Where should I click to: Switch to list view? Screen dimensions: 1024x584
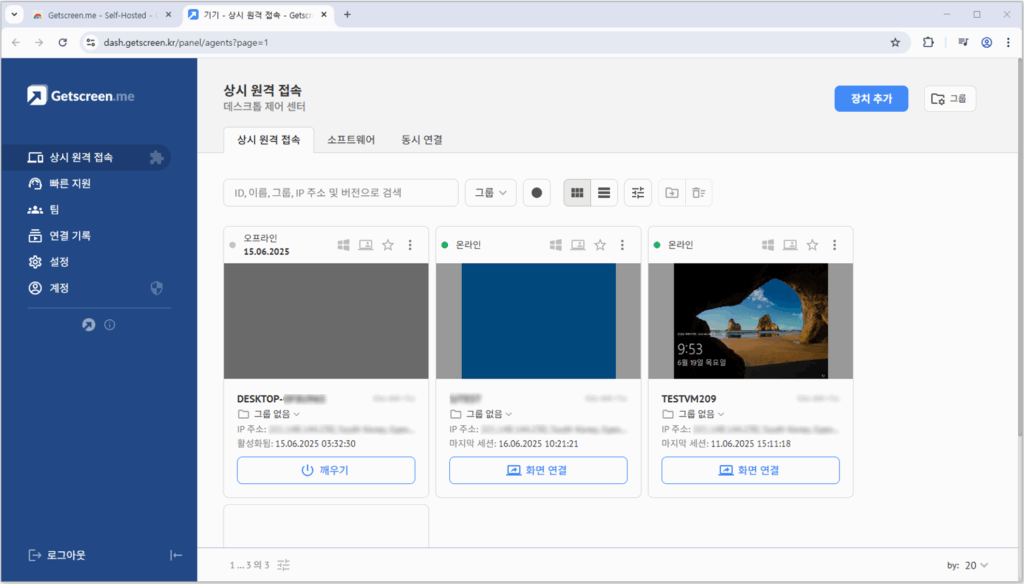[x=604, y=193]
